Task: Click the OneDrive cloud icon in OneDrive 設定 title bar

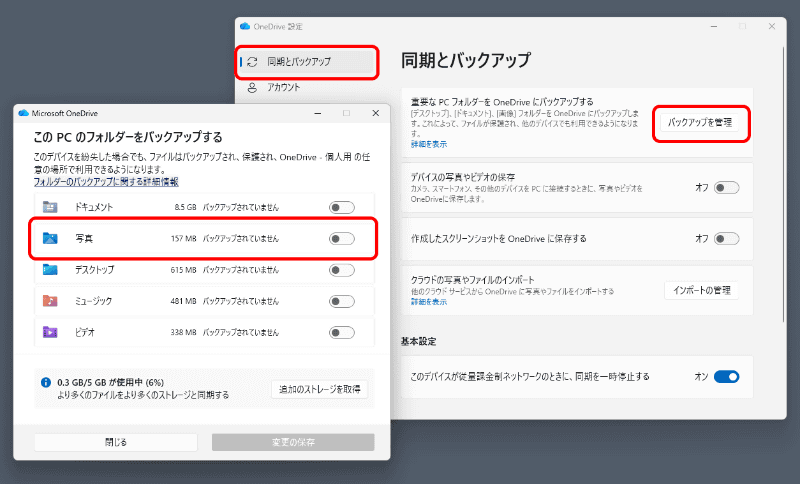Action: (x=245, y=26)
